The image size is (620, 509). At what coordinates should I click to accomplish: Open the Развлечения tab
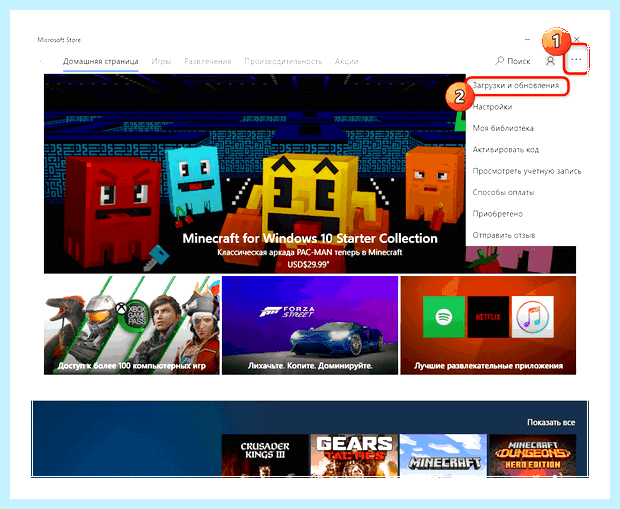(x=208, y=61)
